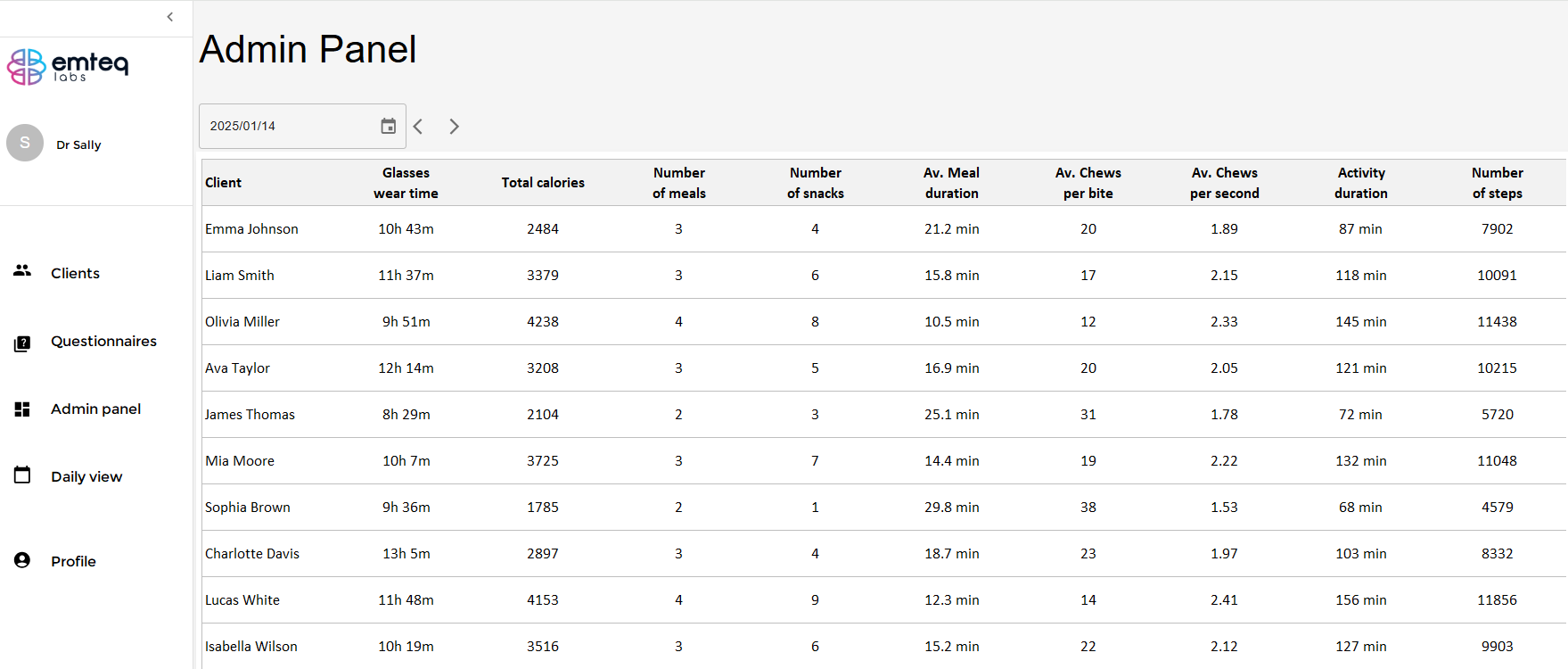Click Emma Johnson's step count 7902
Viewport: 1568px width, 669px height.
point(1498,229)
